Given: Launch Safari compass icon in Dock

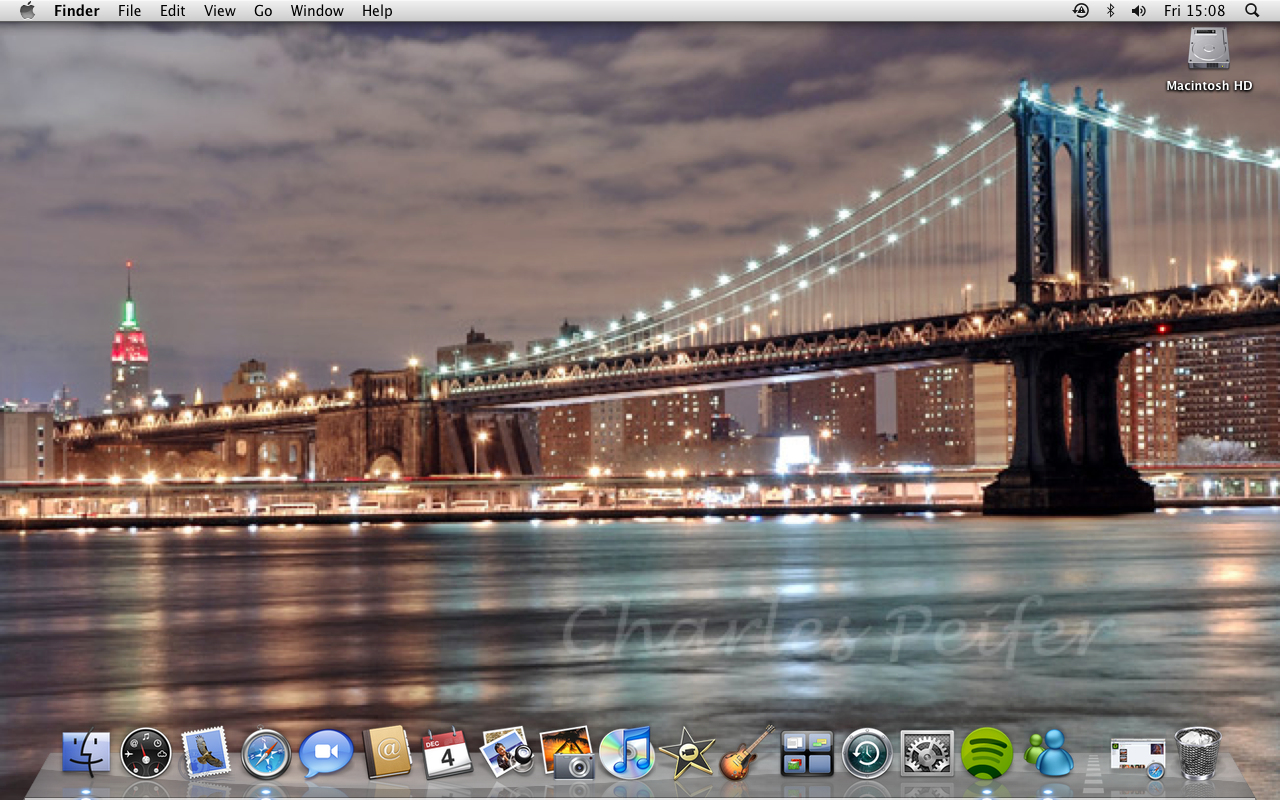Looking at the screenshot, I should click(x=266, y=753).
